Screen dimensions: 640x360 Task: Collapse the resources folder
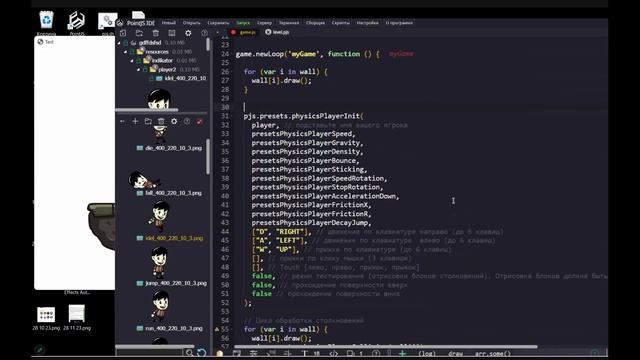click(125, 52)
